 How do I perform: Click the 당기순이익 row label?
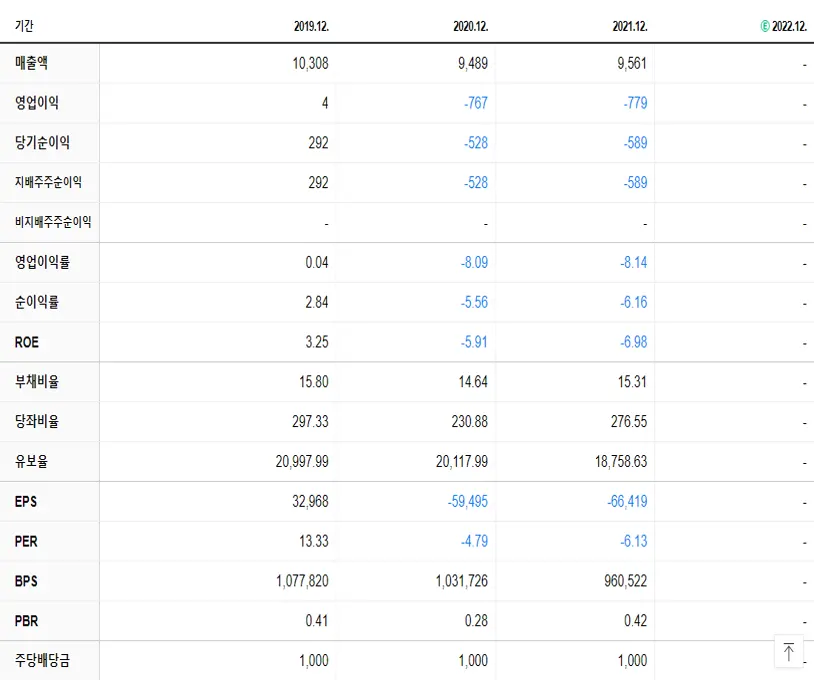pos(42,142)
